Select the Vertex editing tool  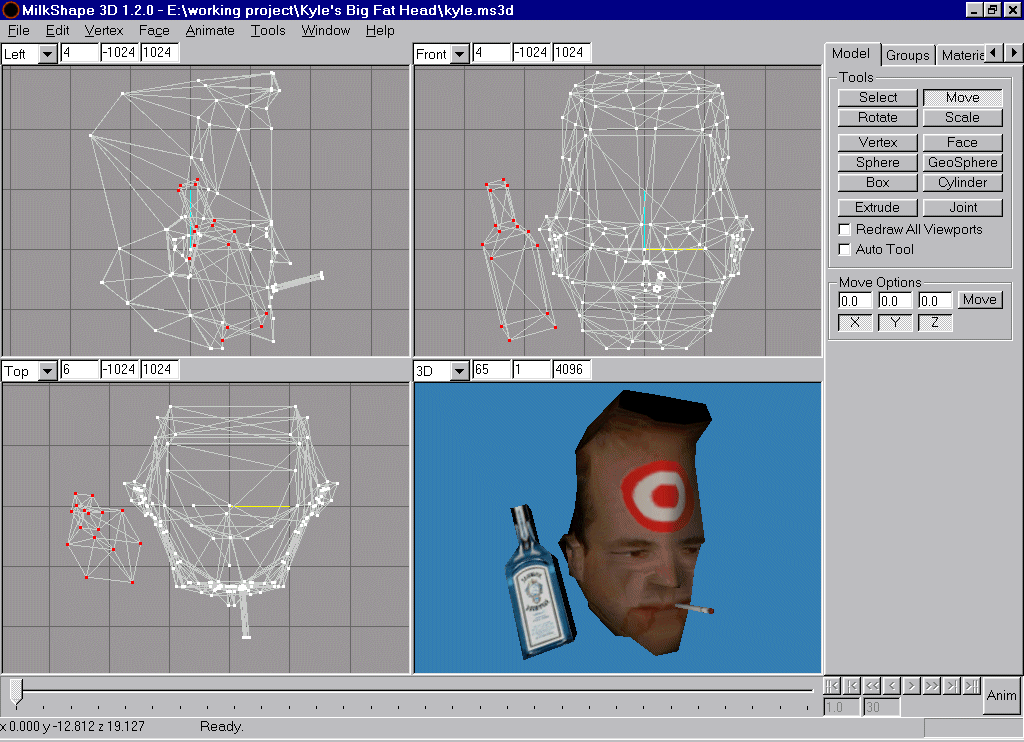pyautogui.click(x=876, y=142)
